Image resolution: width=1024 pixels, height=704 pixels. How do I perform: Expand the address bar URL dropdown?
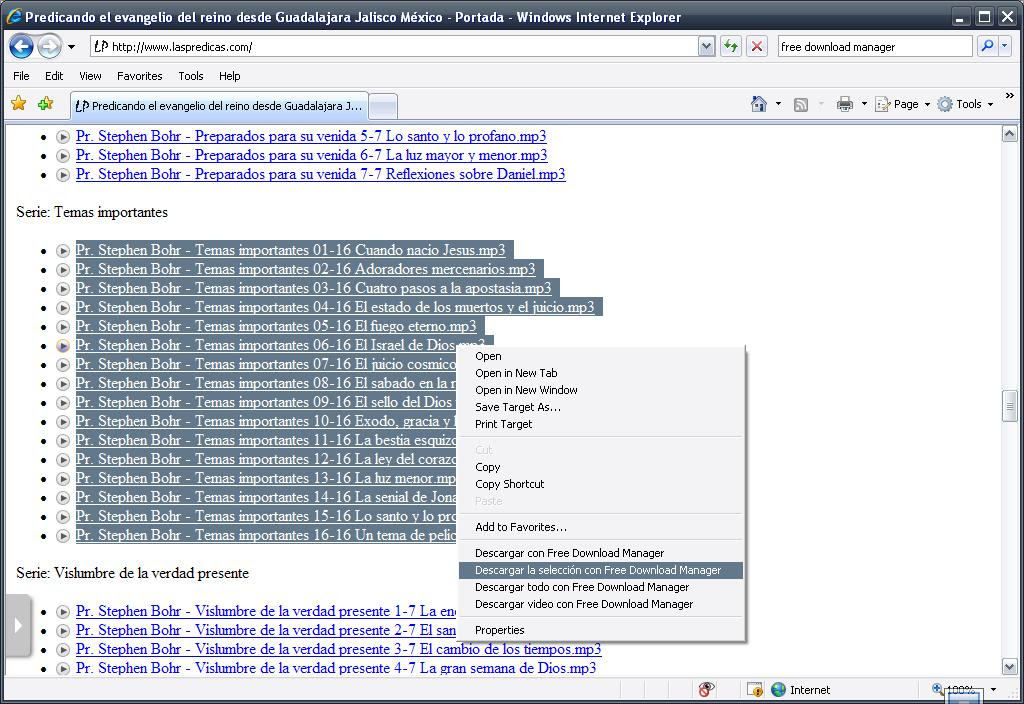point(706,46)
